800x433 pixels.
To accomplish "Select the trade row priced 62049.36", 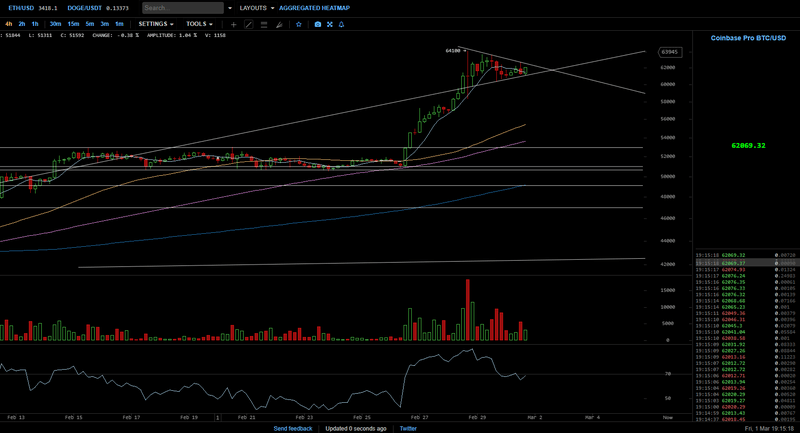I will (x=745, y=313).
